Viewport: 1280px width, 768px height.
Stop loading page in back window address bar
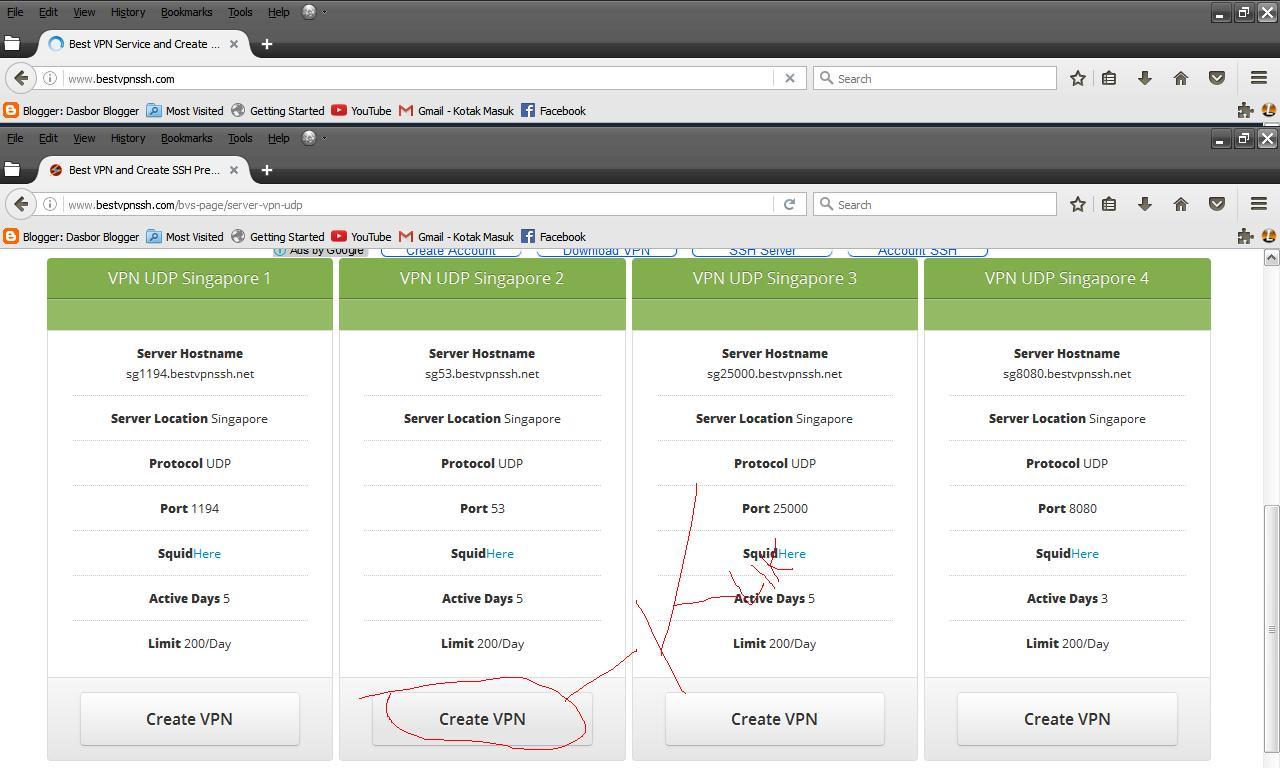pyautogui.click(x=789, y=78)
